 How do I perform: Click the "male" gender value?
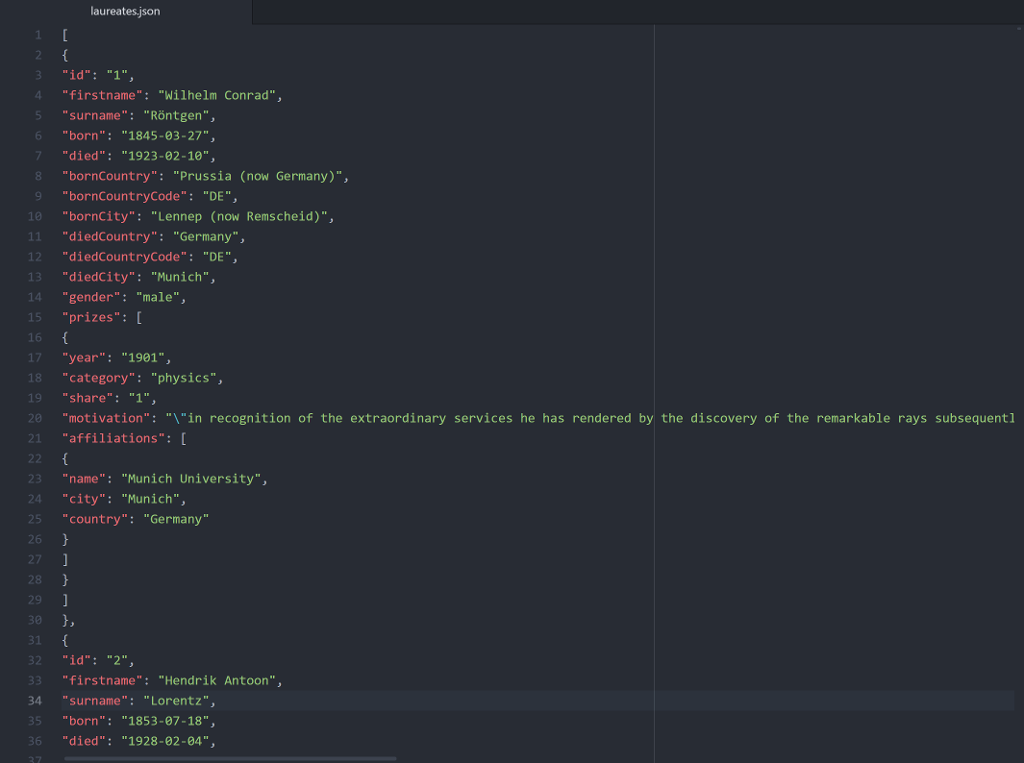click(157, 297)
